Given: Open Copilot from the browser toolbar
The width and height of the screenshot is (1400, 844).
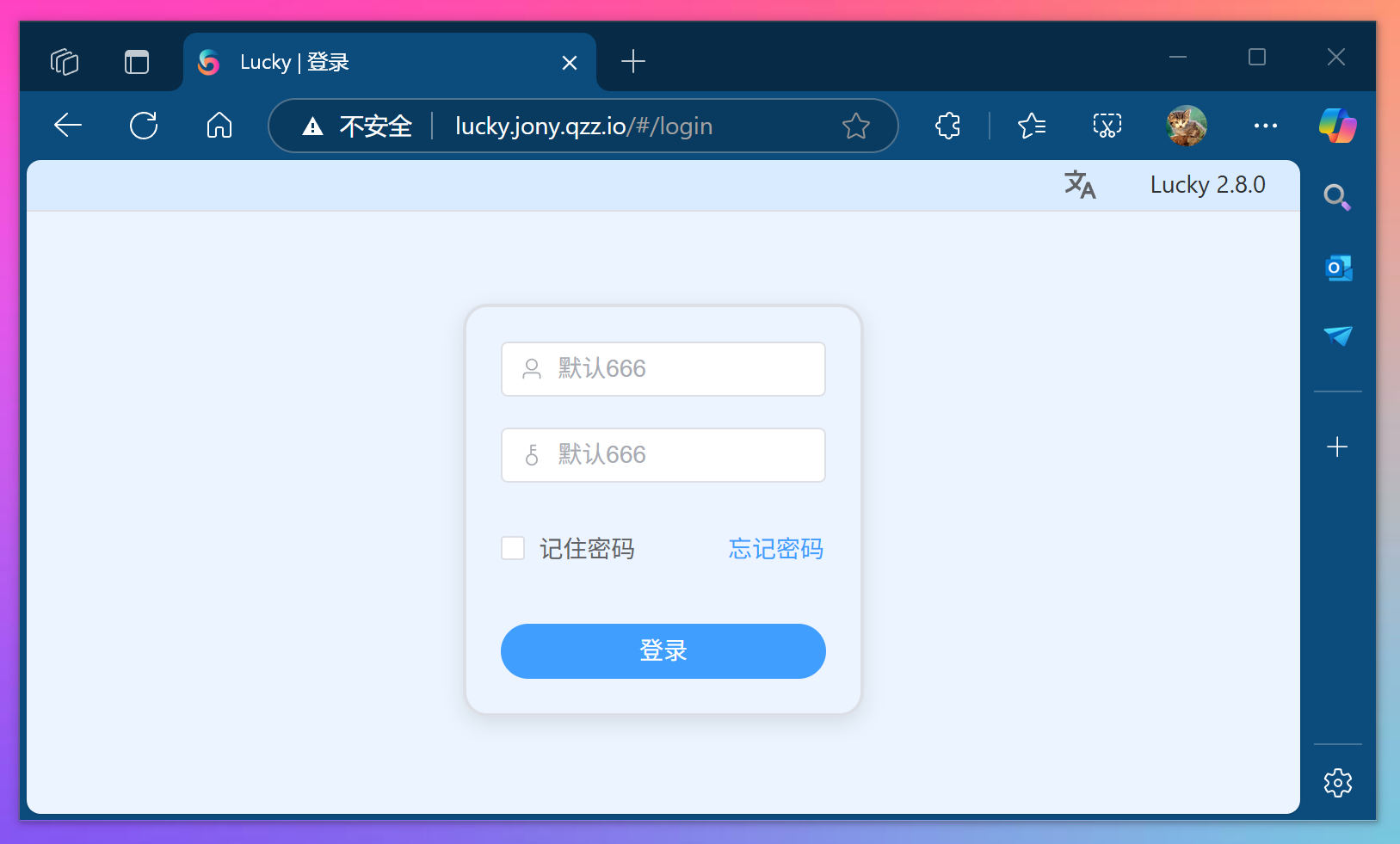Looking at the screenshot, I should [x=1336, y=126].
